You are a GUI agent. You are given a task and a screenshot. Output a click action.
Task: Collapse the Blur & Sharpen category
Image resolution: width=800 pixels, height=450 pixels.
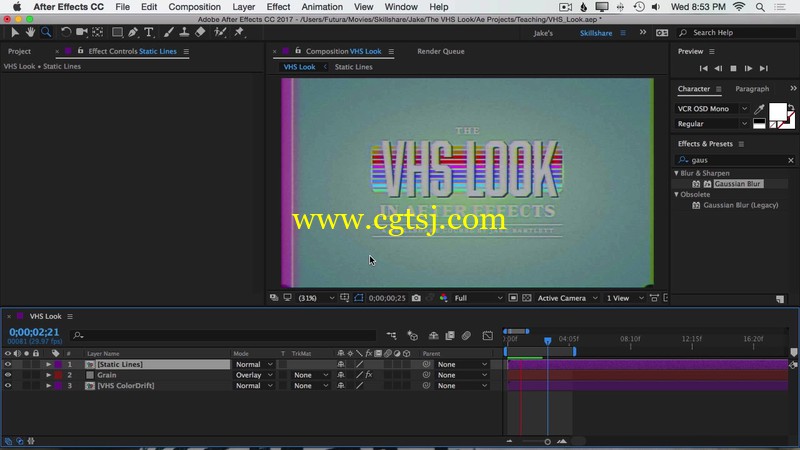[677, 173]
